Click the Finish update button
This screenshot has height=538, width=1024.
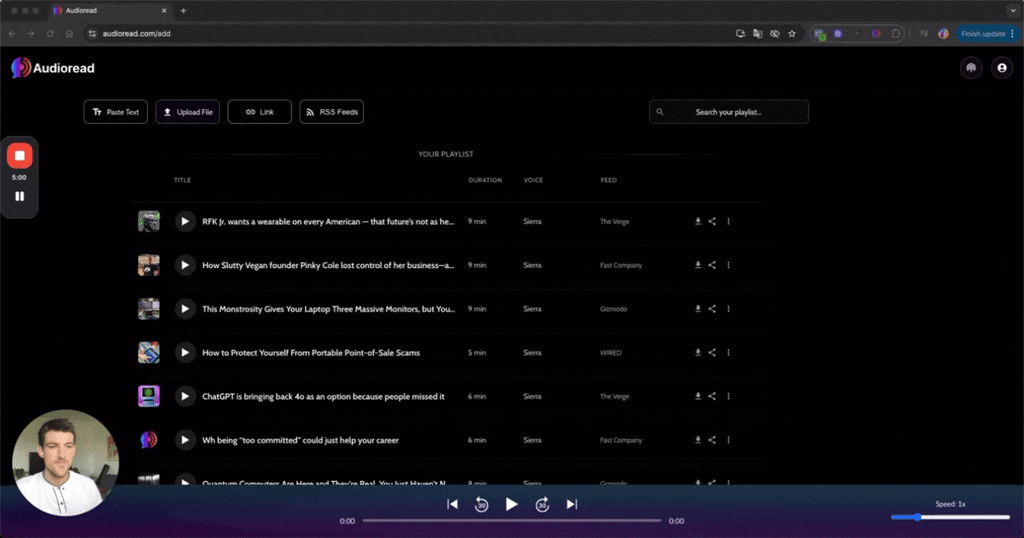[987, 33]
